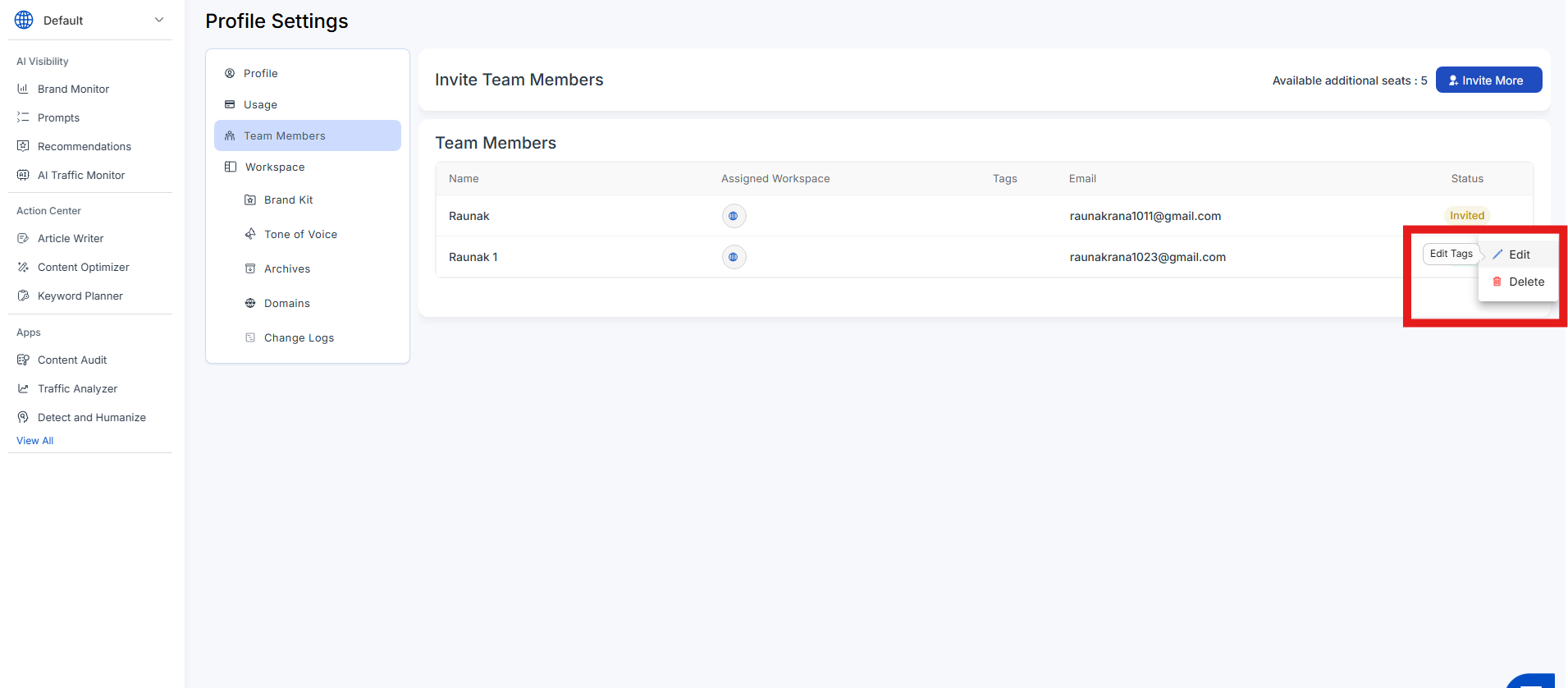Click the Keyword Planner icon
Viewport: 1568px width, 688px height.
click(x=23, y=296)
